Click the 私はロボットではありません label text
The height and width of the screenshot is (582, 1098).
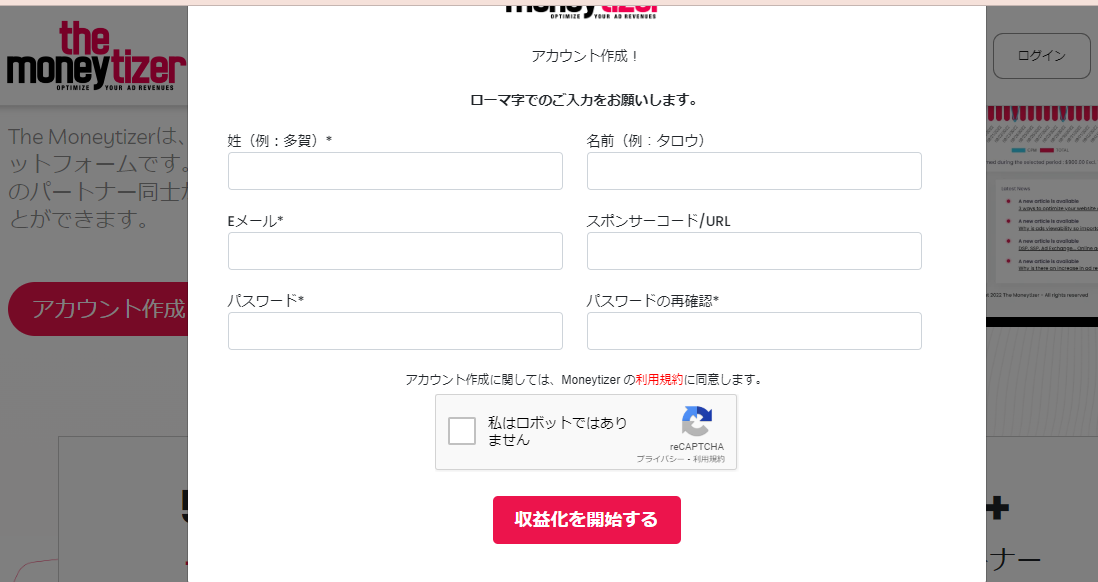pos(557,431)
